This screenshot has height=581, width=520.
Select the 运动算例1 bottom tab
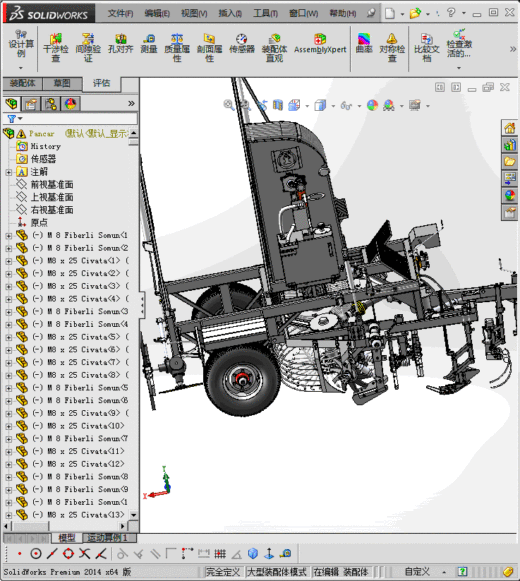(x=107, y=538)
